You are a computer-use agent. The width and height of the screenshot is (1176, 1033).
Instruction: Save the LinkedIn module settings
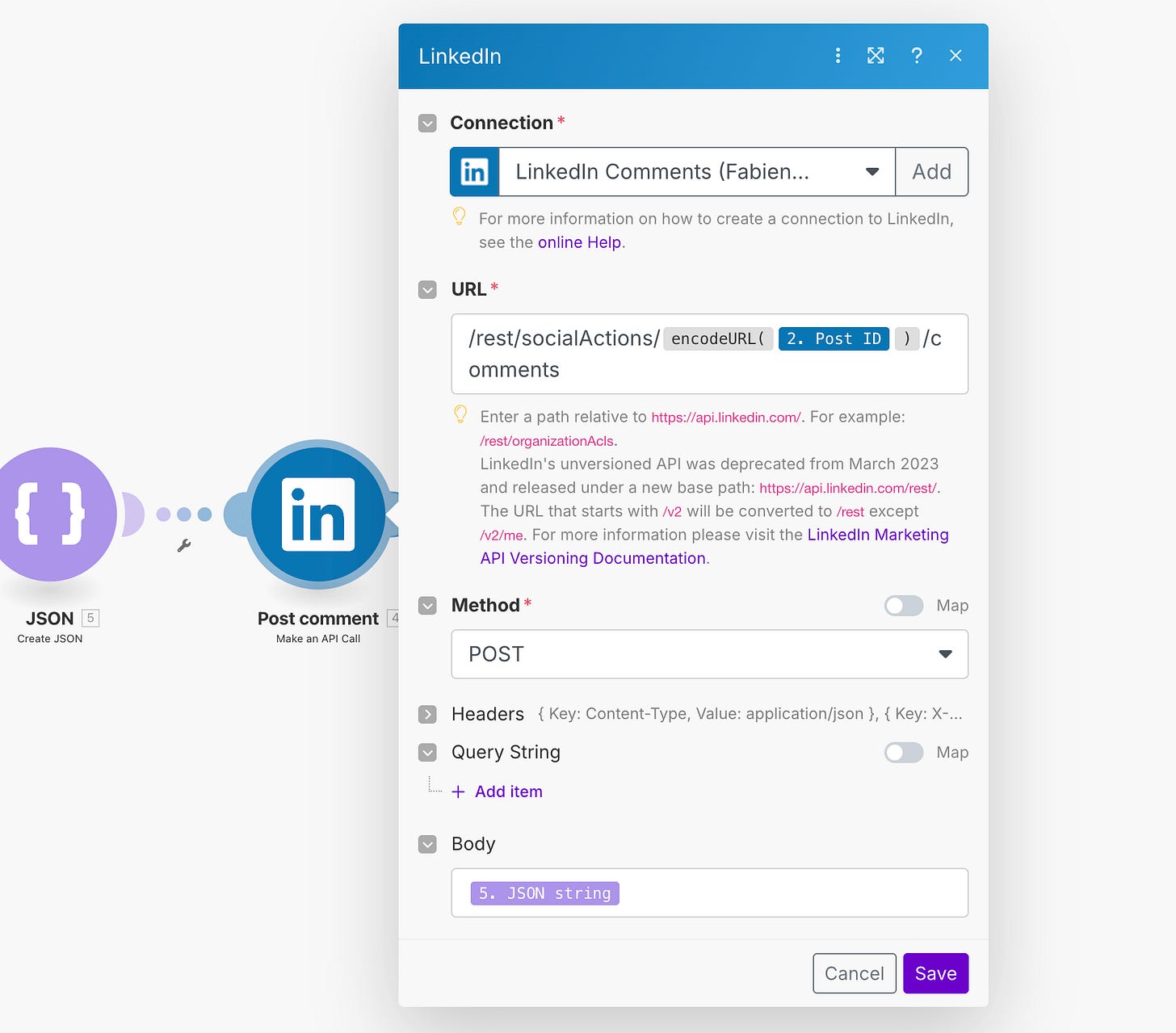[x=935, y=973]
